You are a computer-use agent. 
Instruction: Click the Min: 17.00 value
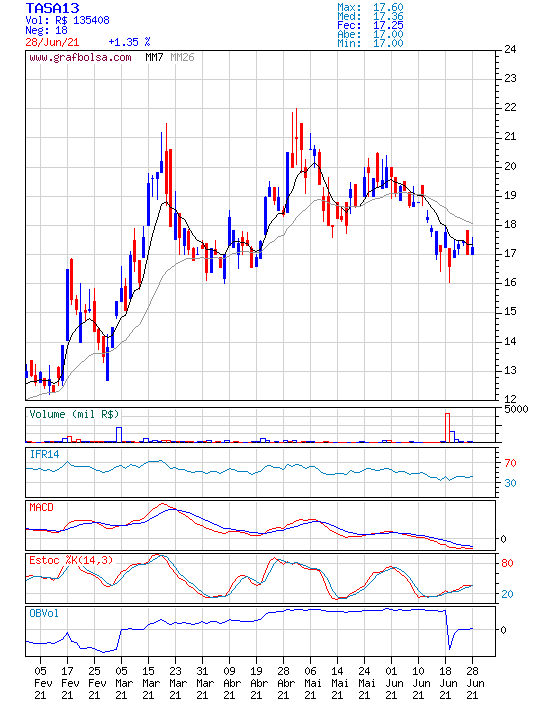(370, 43)
